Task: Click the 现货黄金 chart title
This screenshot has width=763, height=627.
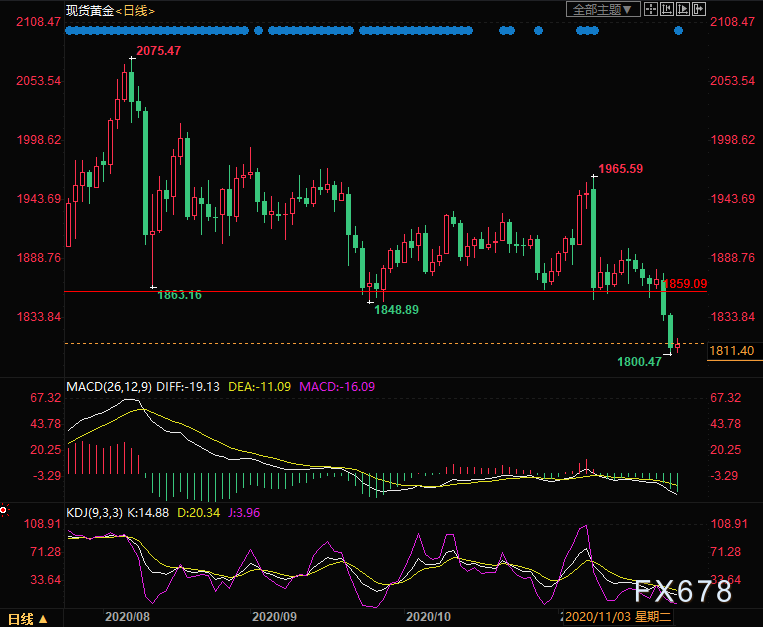Action: click(90, 10)
